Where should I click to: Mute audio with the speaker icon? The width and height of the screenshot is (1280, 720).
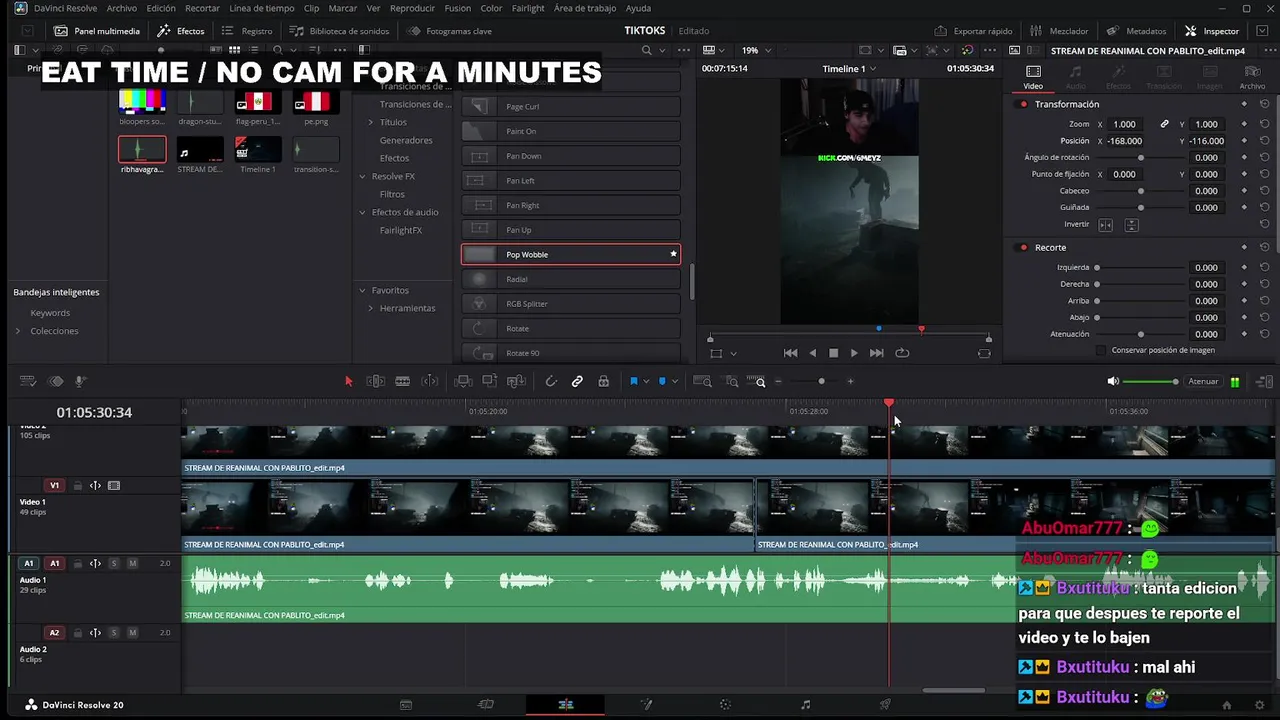click(1113, 381)
